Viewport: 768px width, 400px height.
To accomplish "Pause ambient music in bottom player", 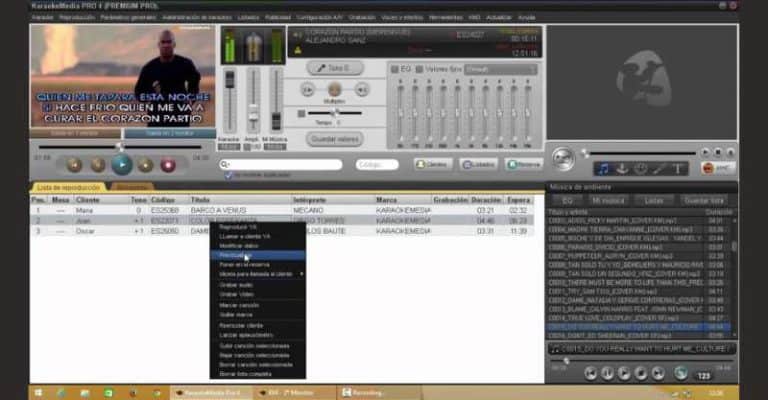I will click(x=607, y=374).
